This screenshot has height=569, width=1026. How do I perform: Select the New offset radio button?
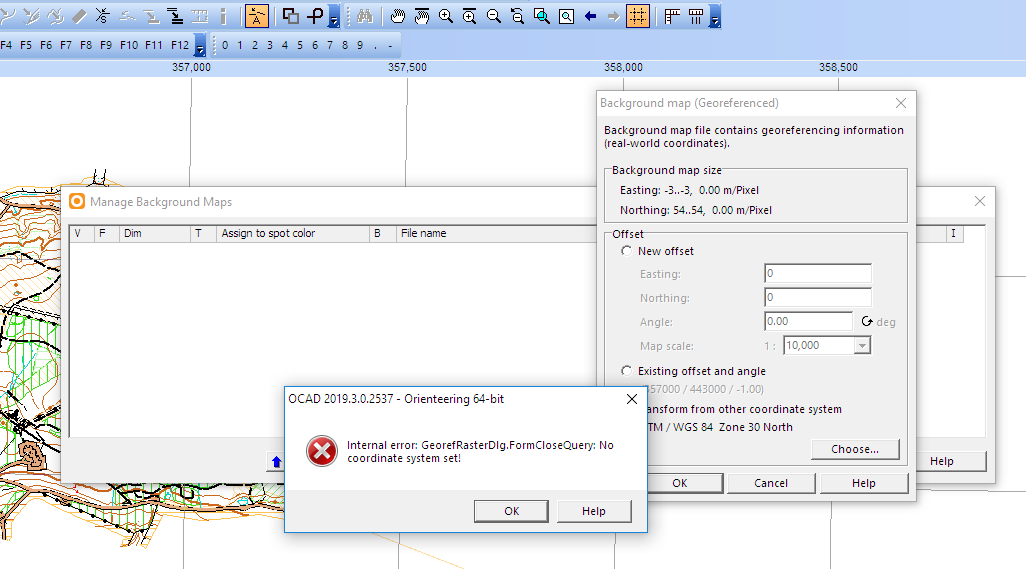pyautogui.click(x=626, y=251)
